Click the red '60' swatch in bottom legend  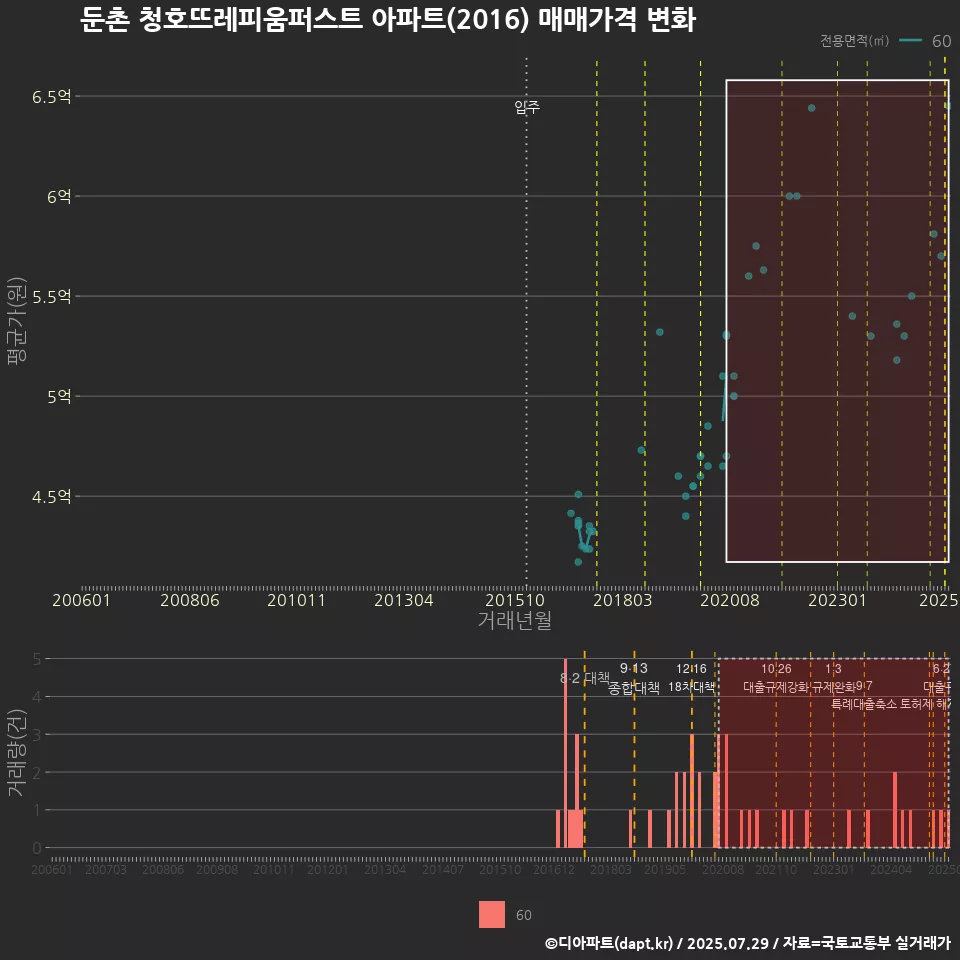point(492,914)
